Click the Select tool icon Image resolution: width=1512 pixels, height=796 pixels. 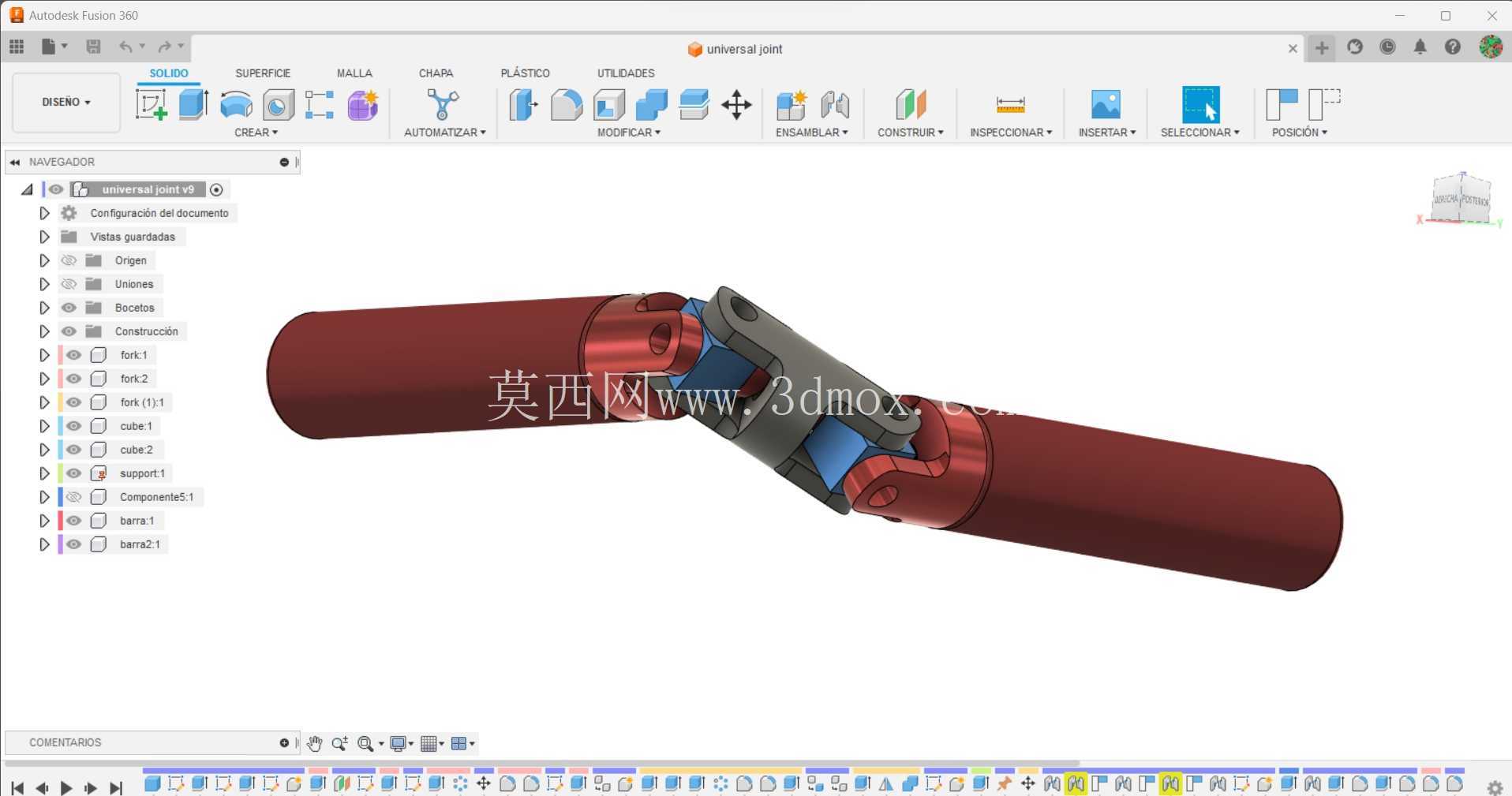[1200, 104]
